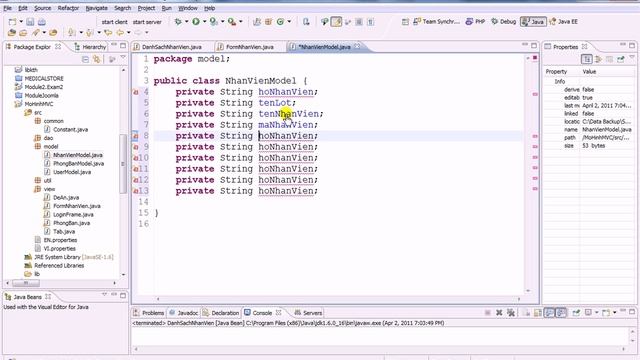Toggle Mark Occurrences highlighted toolbar button
Viewport: 640px width, 360px height.
[x=336, y=22]
